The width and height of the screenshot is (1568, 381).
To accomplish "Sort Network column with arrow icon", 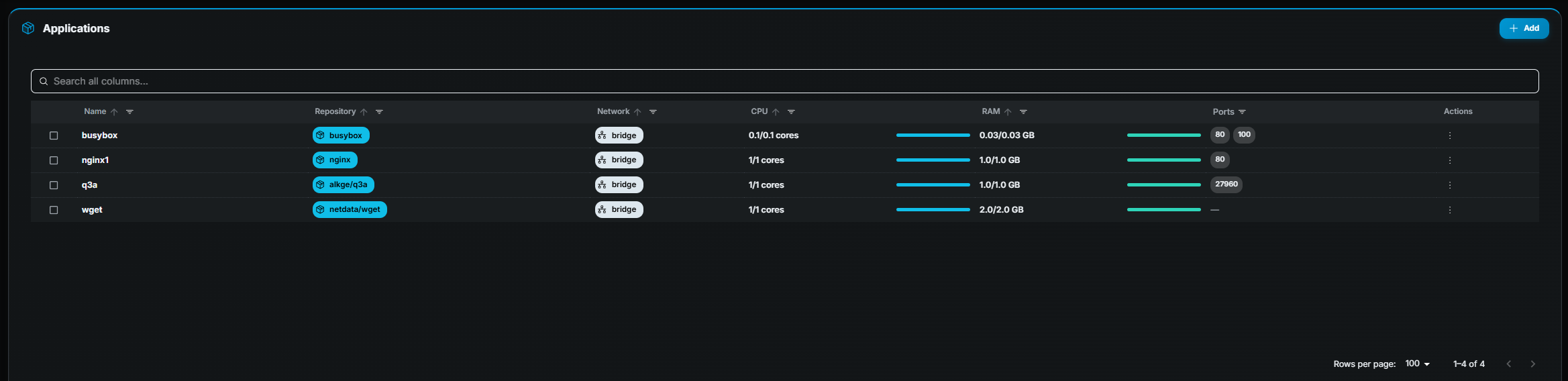I will (x=637, y=112).
